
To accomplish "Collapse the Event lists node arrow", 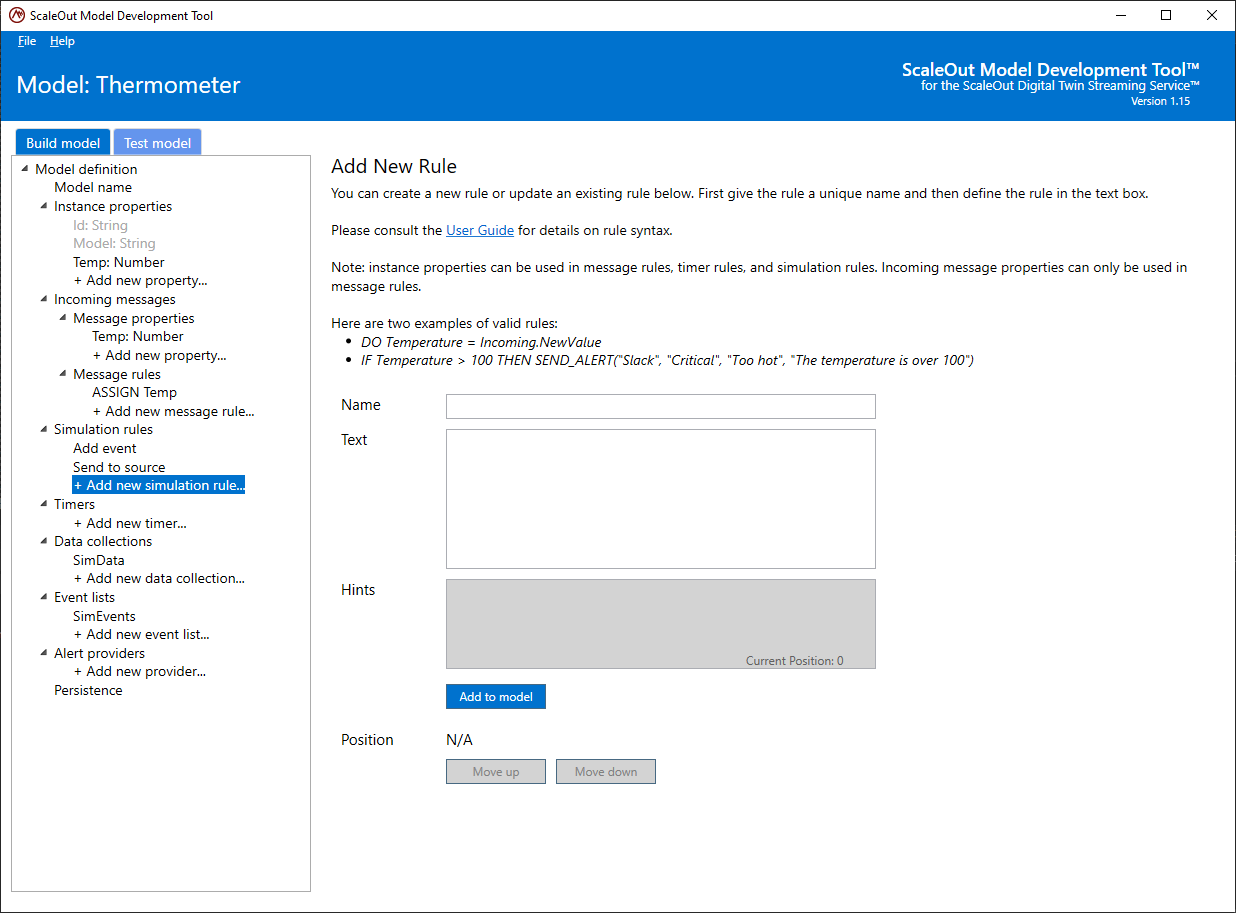I will click(x=43, y=597).
